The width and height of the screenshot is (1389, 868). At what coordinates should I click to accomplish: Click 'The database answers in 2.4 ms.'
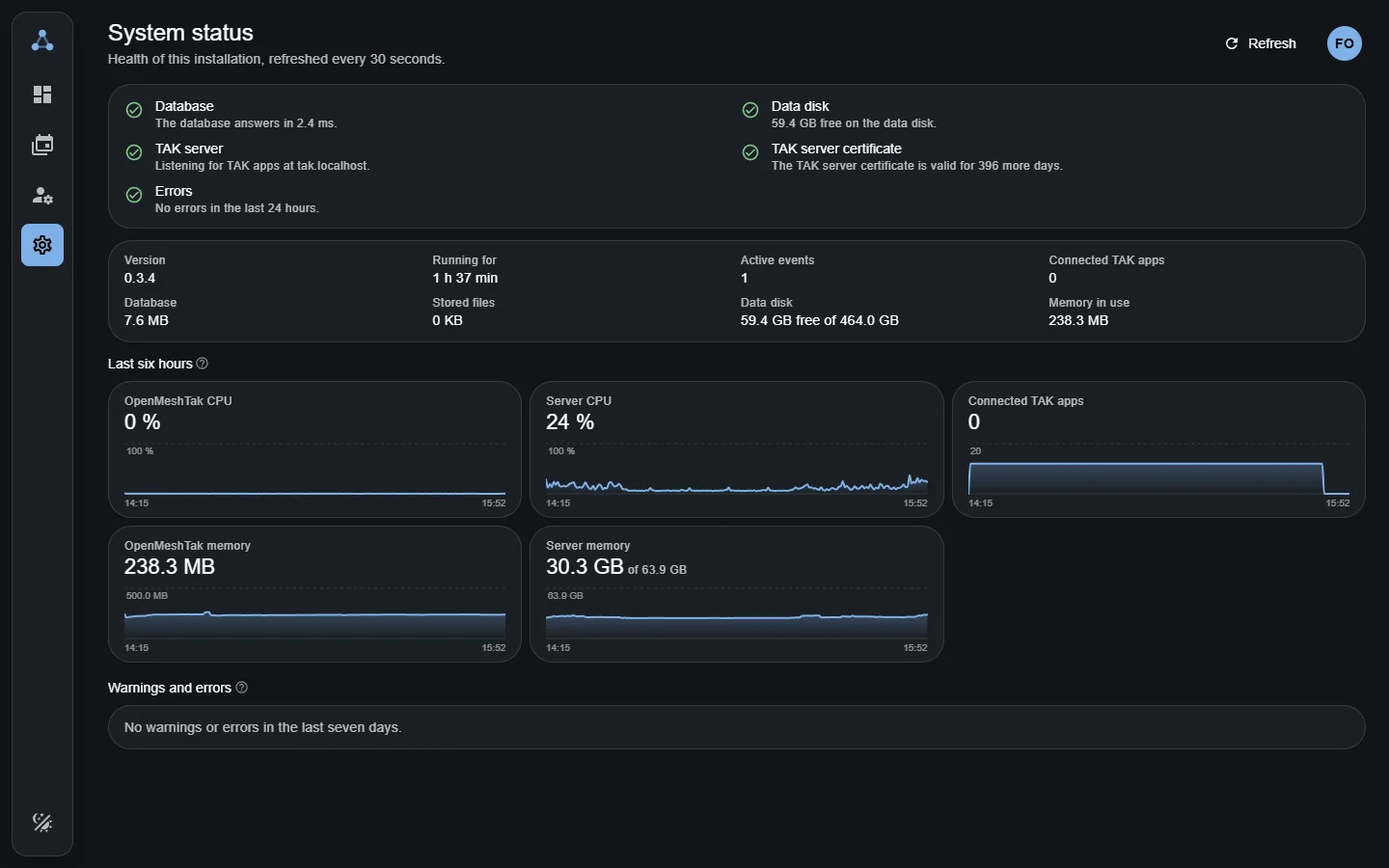pos(246,123)
